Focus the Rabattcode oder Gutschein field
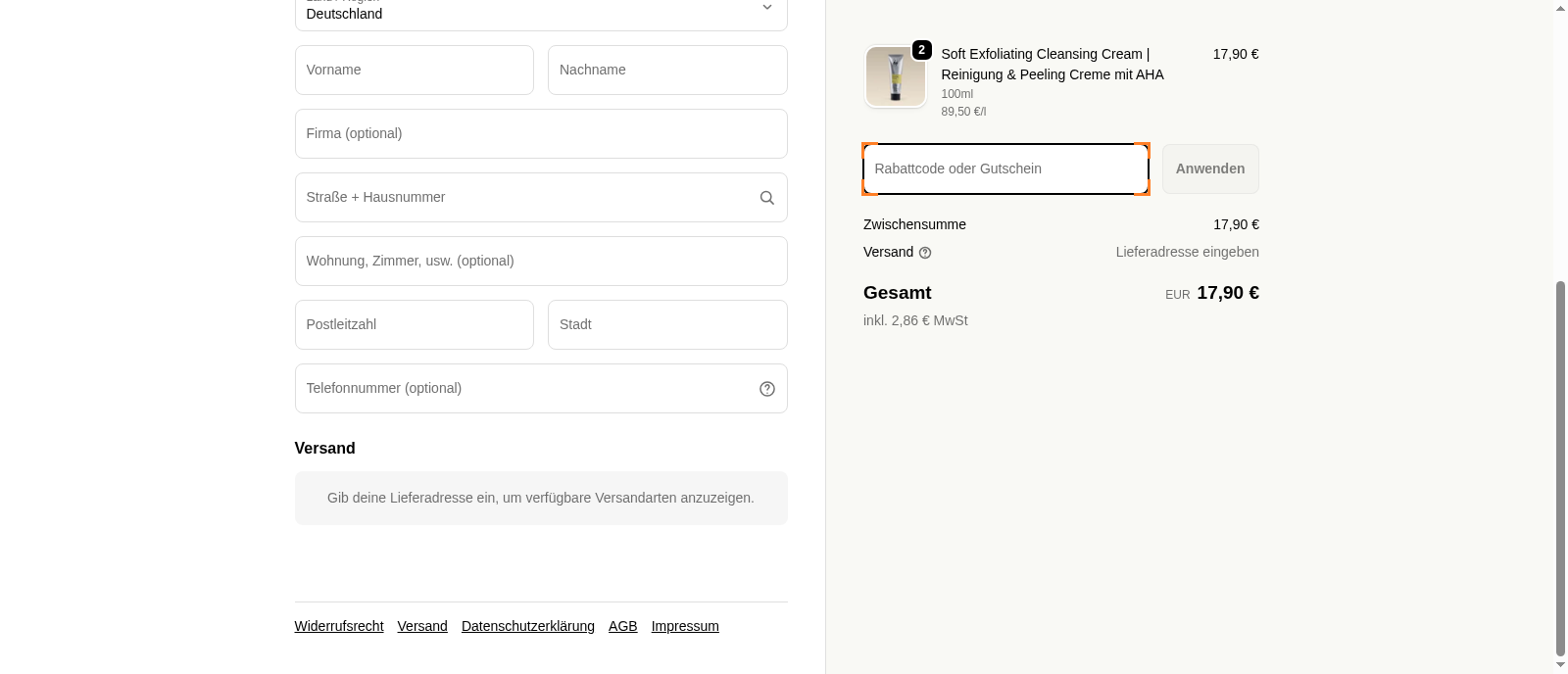 coord(1004,168)
